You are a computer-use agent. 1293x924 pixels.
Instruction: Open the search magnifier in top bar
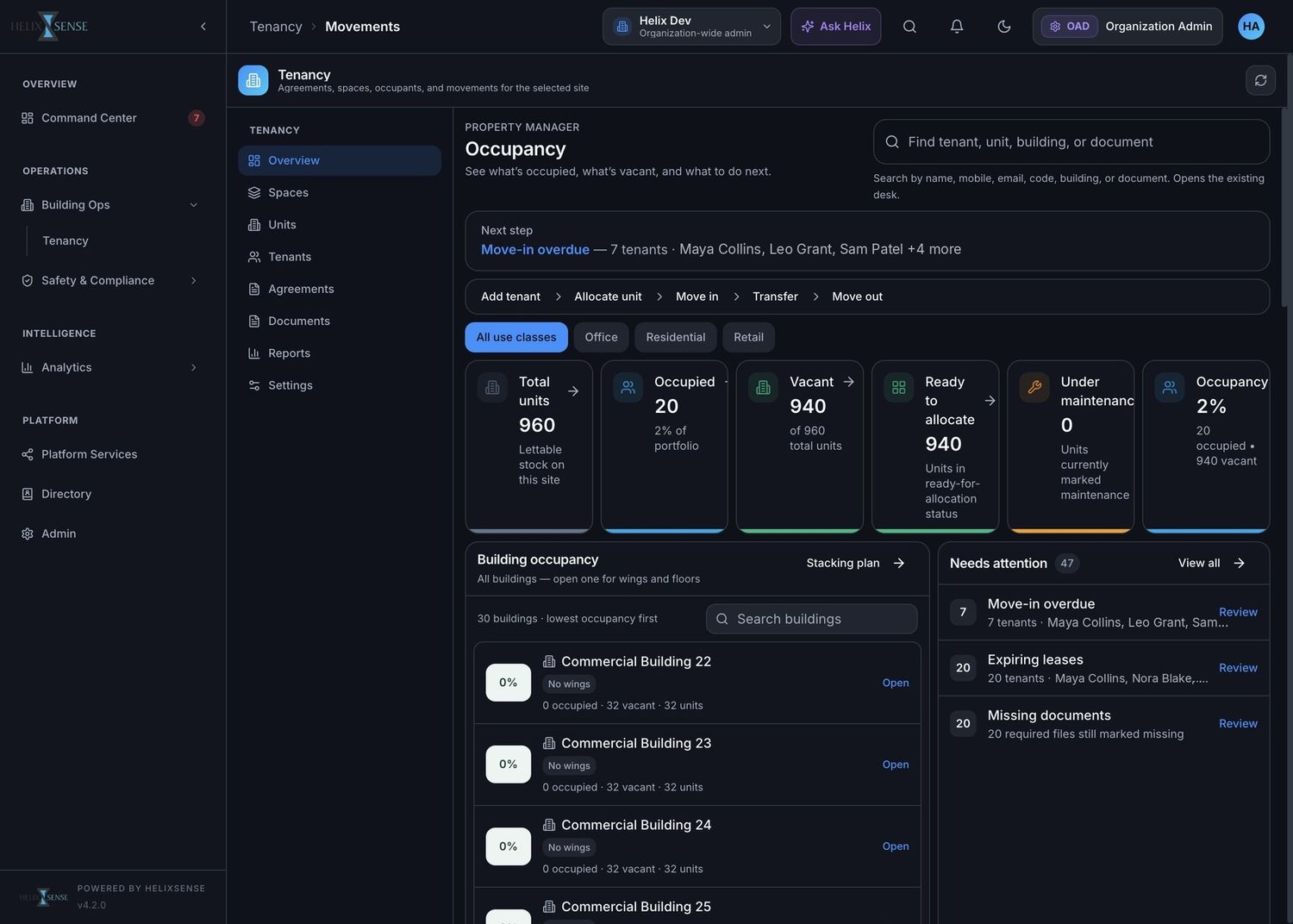pos(909,27)
